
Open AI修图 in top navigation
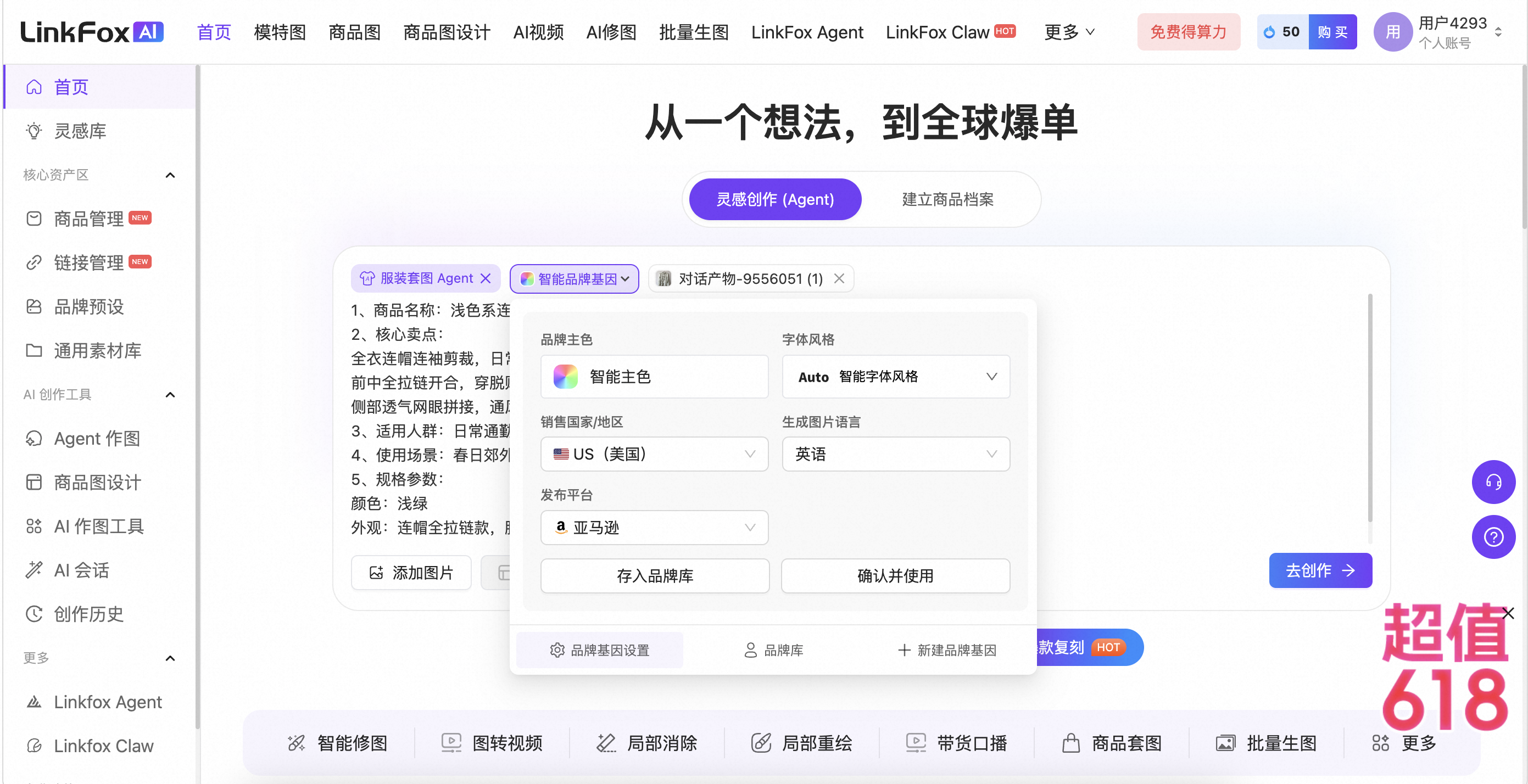(611, 32)
